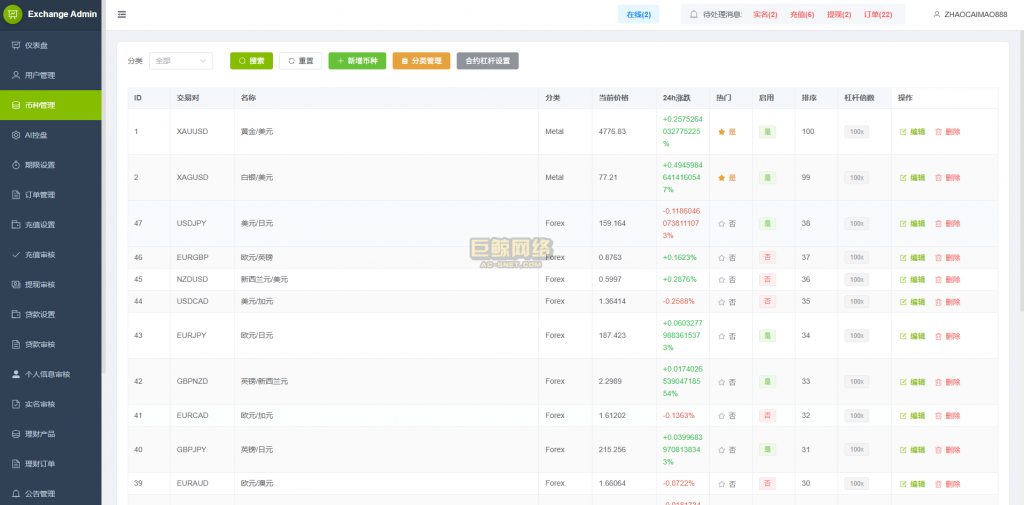This screenshot has width=1024, height=505.
Task: Toggle the hot star for XAGUSD
Action: click(x=722, y=178)
